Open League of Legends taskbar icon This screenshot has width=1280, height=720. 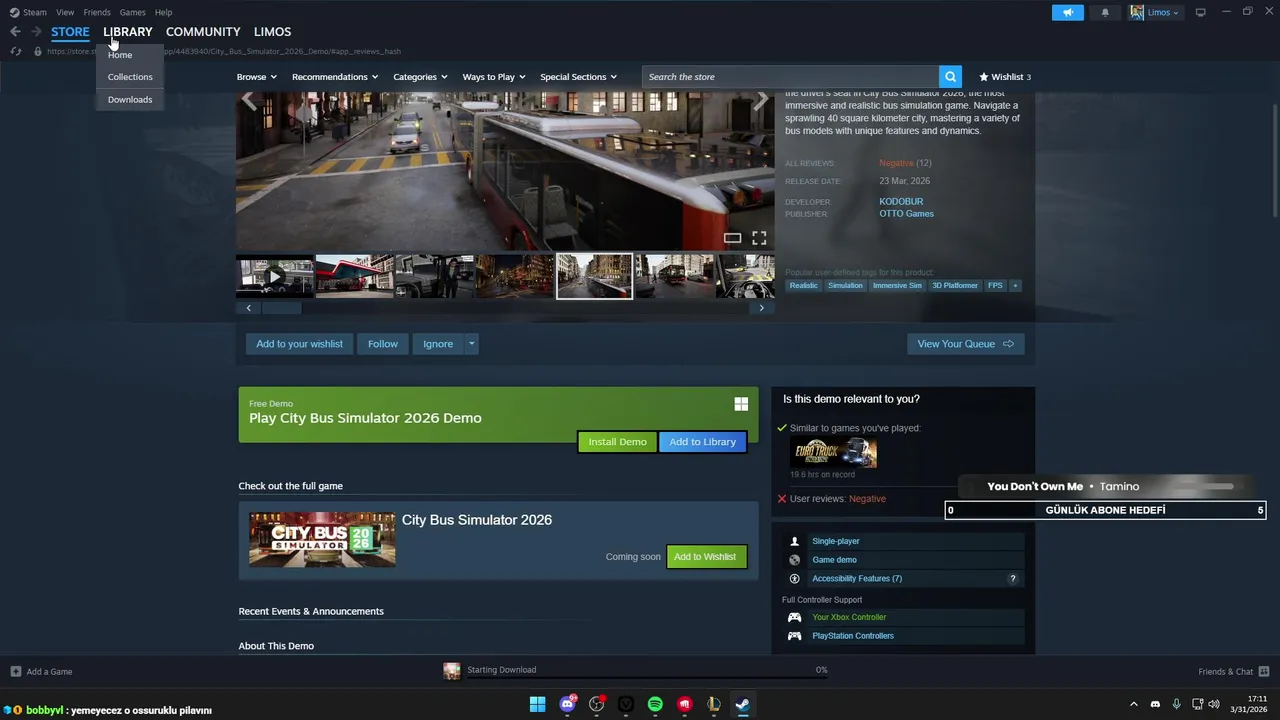click(x=713, y=704)
